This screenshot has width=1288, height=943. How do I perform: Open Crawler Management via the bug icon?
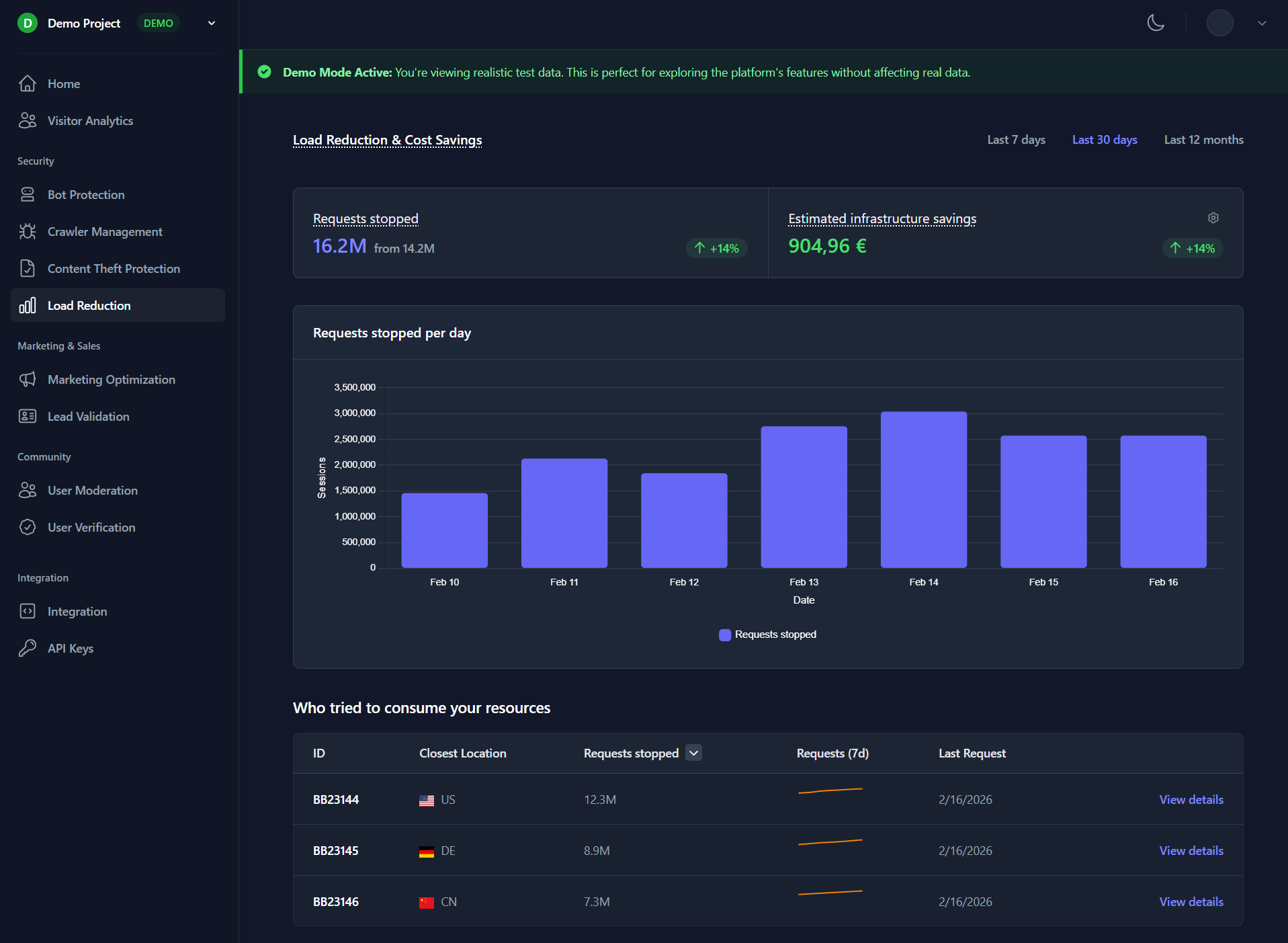point(28,232)
